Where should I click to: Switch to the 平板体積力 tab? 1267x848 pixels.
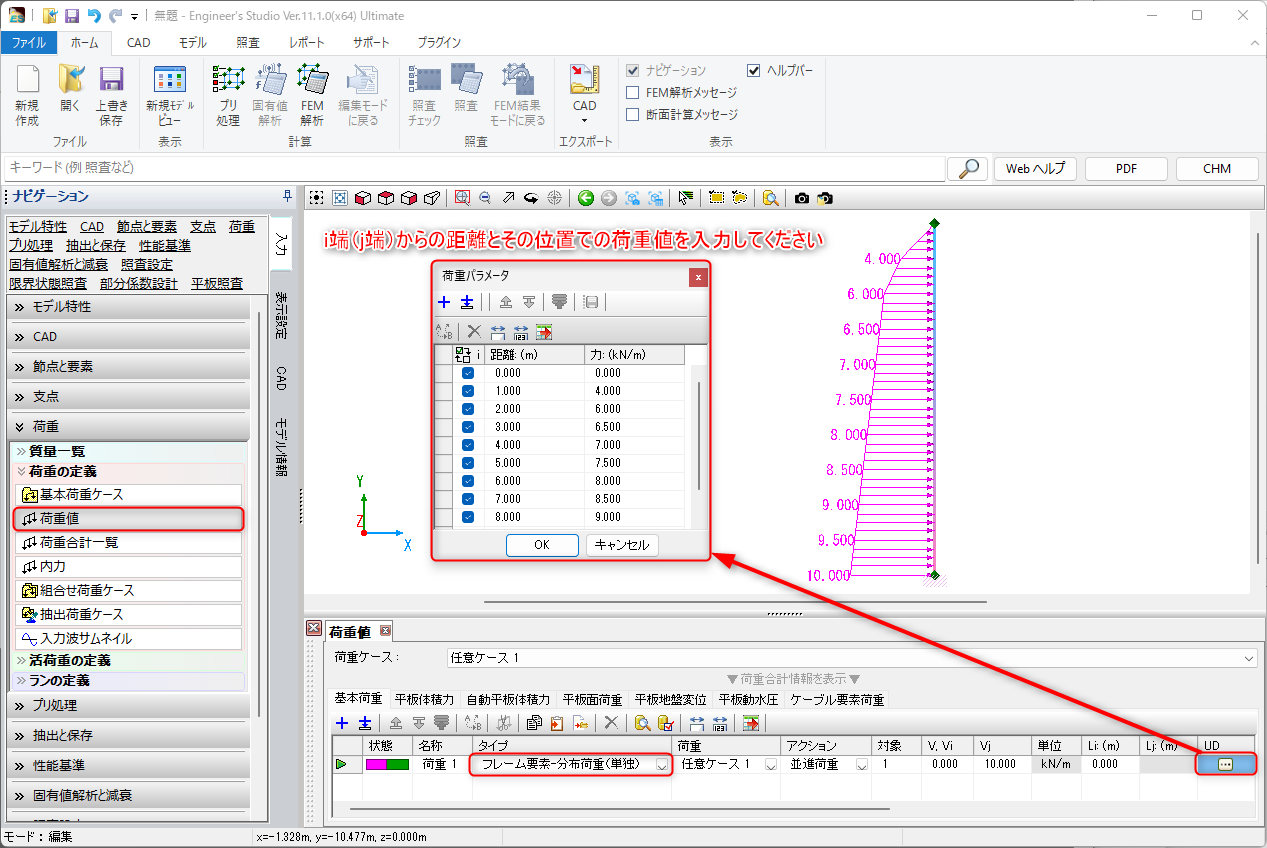[x=424, y=700]
